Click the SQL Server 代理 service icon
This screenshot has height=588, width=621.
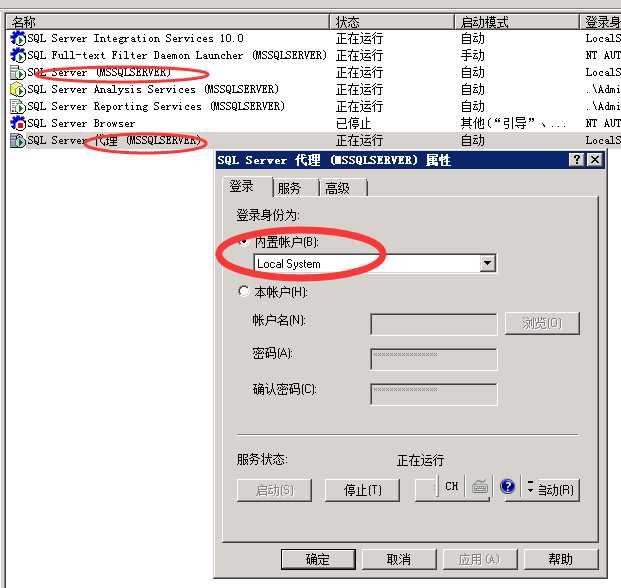pyautogui.click(x=18, y=141)
